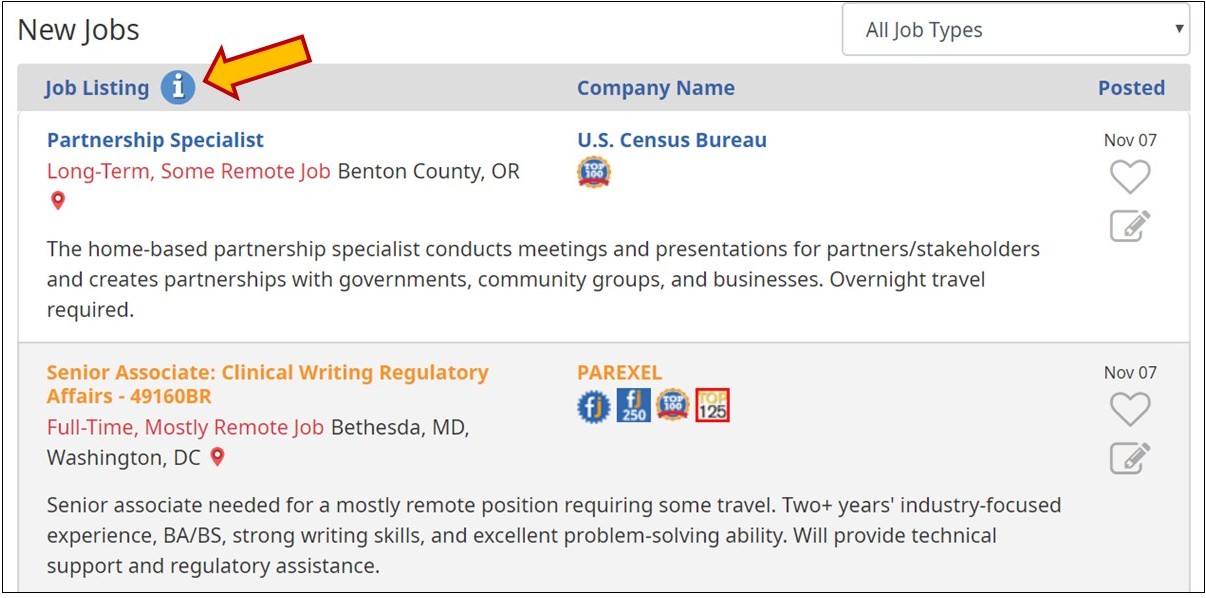1206x598 pixels.
Task: Open the PAREXEL company profile
Action: point(619,372)
